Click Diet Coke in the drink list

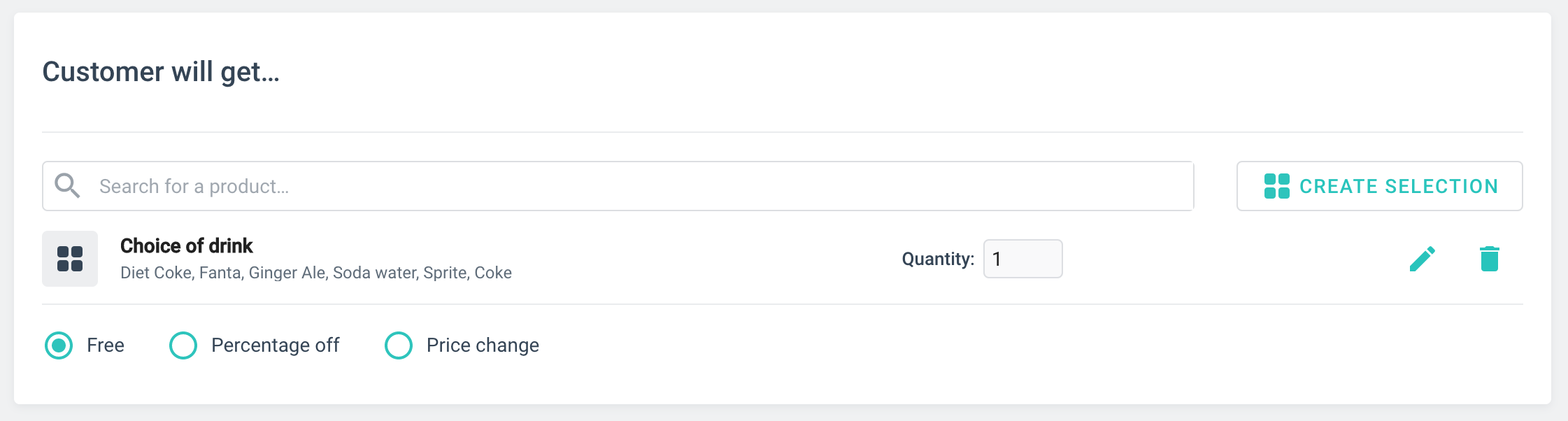155,273
